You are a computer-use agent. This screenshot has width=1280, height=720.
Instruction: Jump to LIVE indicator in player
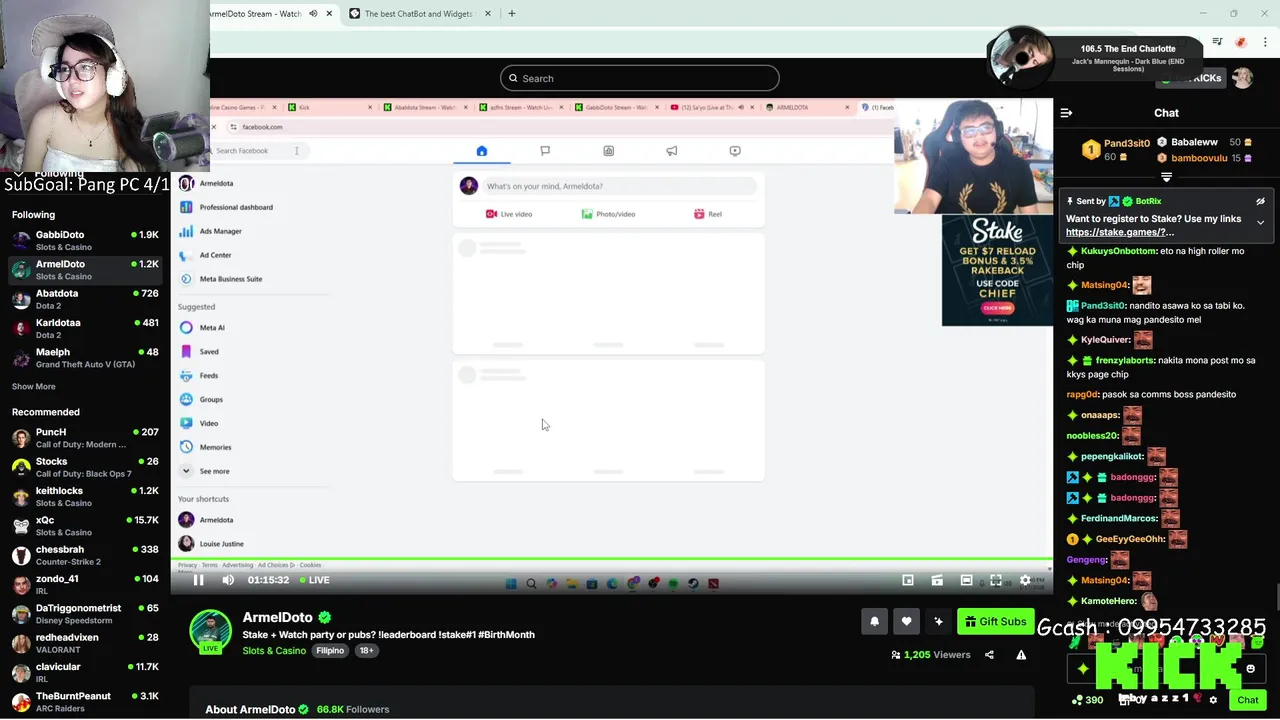(x=313, y=580)
